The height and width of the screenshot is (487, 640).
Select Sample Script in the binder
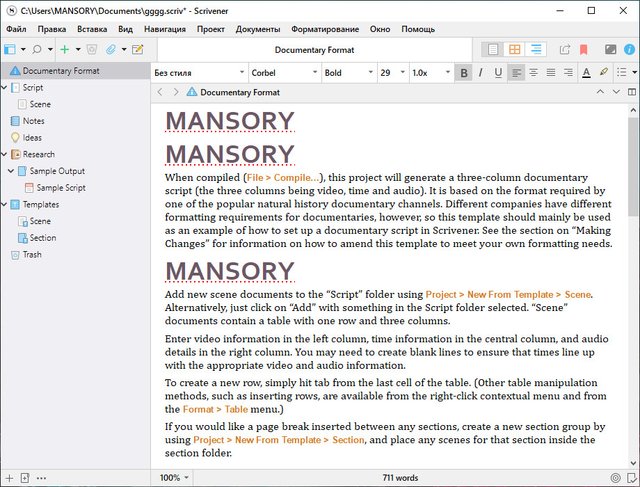tap(61, 188)
